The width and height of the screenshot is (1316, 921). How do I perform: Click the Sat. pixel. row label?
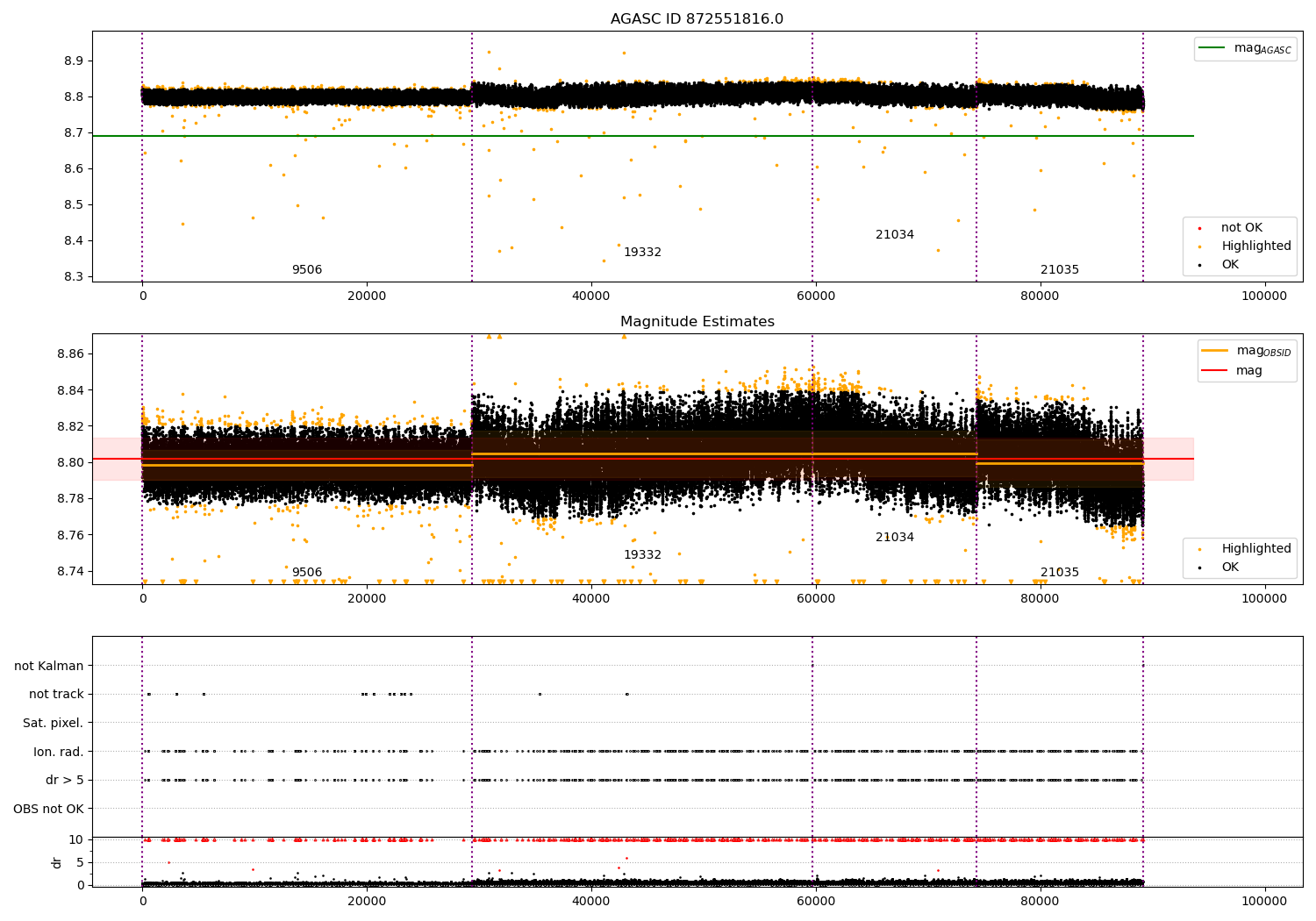[53, 724]
